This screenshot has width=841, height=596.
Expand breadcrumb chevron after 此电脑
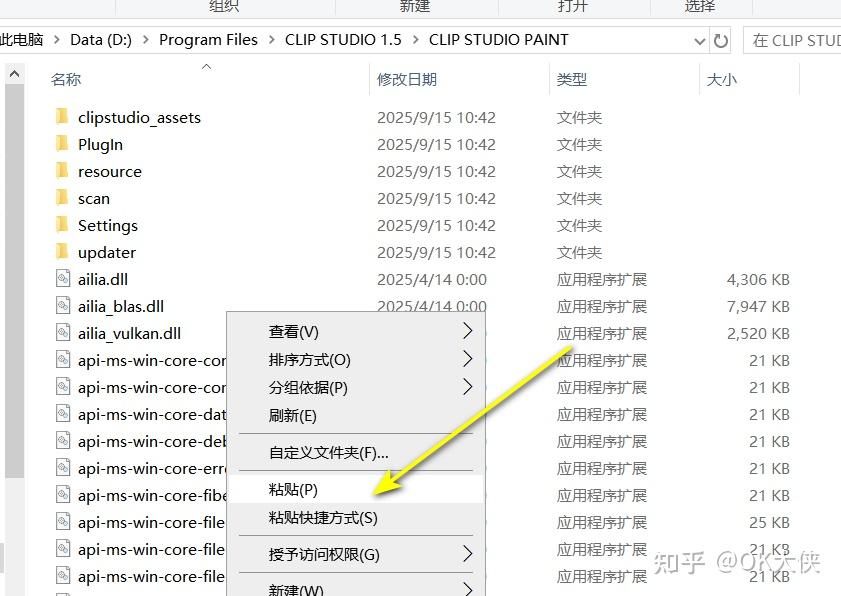(56, 40)
